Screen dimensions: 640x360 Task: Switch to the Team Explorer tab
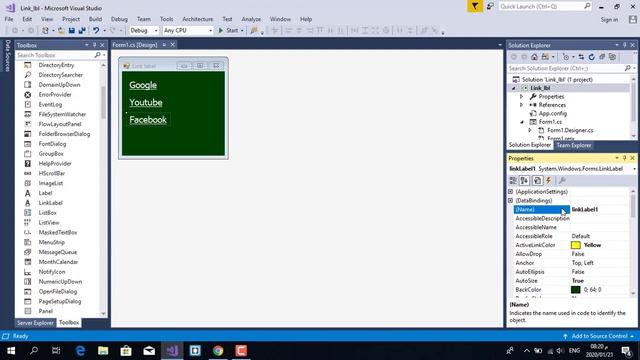pyautogui.click(x=574, y=145)
